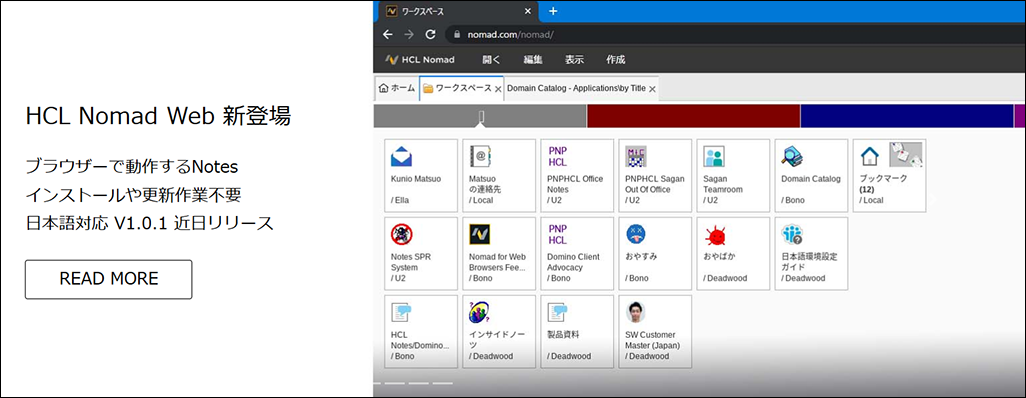Open the おやばか red face icon

click(714, 234)
